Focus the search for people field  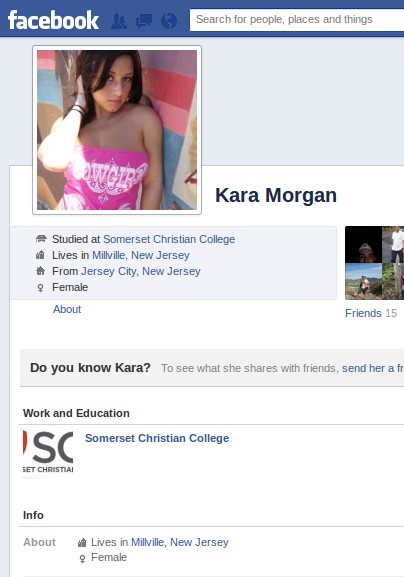click(x=297, y=20)
